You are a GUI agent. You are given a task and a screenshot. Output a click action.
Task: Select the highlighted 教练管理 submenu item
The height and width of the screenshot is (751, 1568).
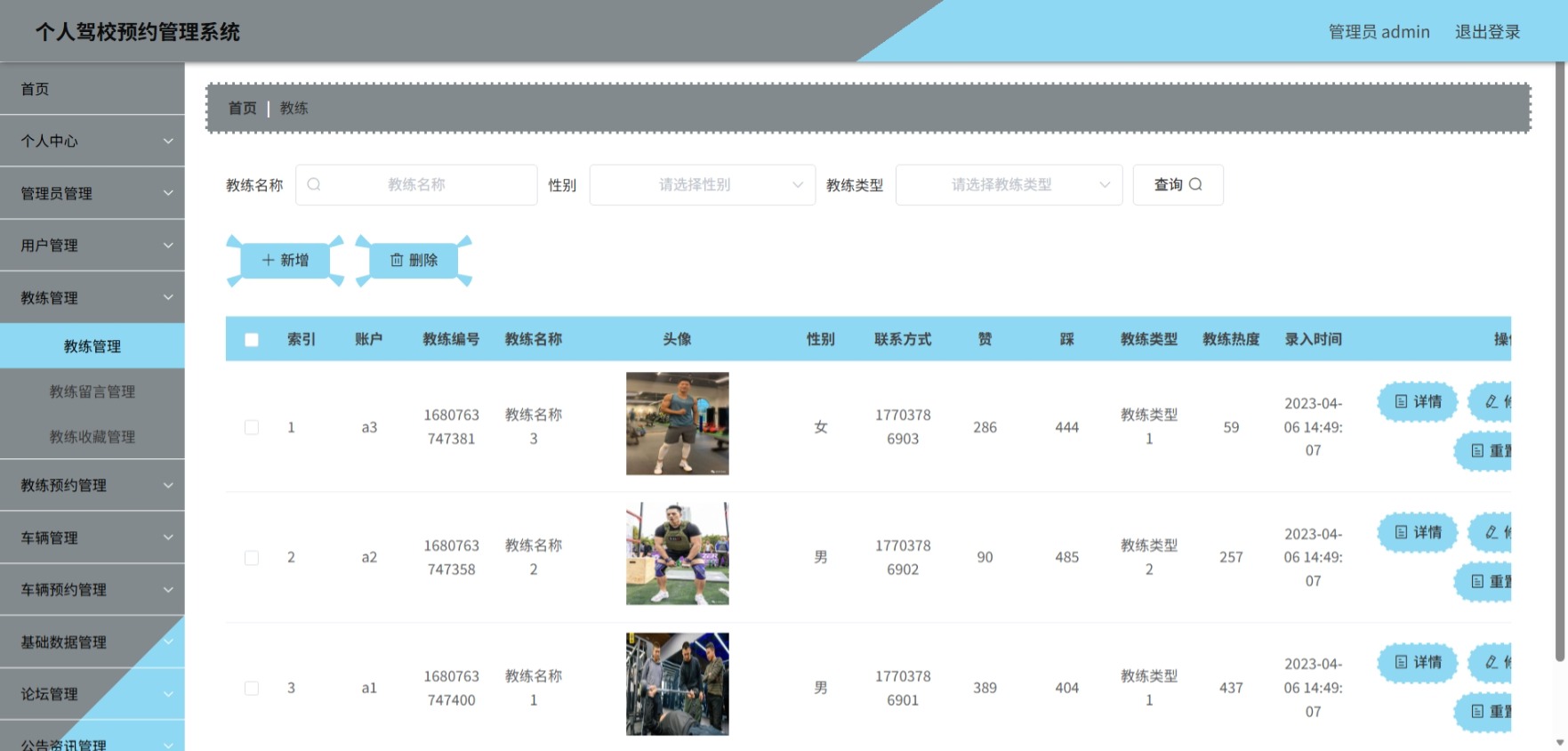[x=92, y=346]
